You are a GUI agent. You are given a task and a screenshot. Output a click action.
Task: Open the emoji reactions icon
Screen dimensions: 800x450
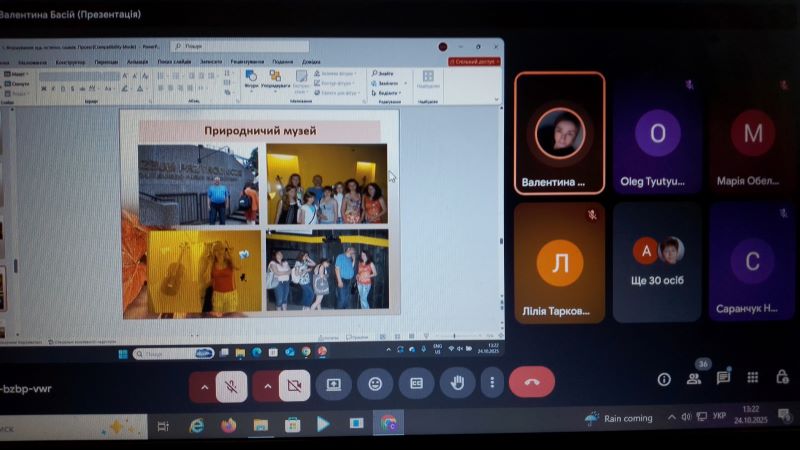click(x=375, y=384)
